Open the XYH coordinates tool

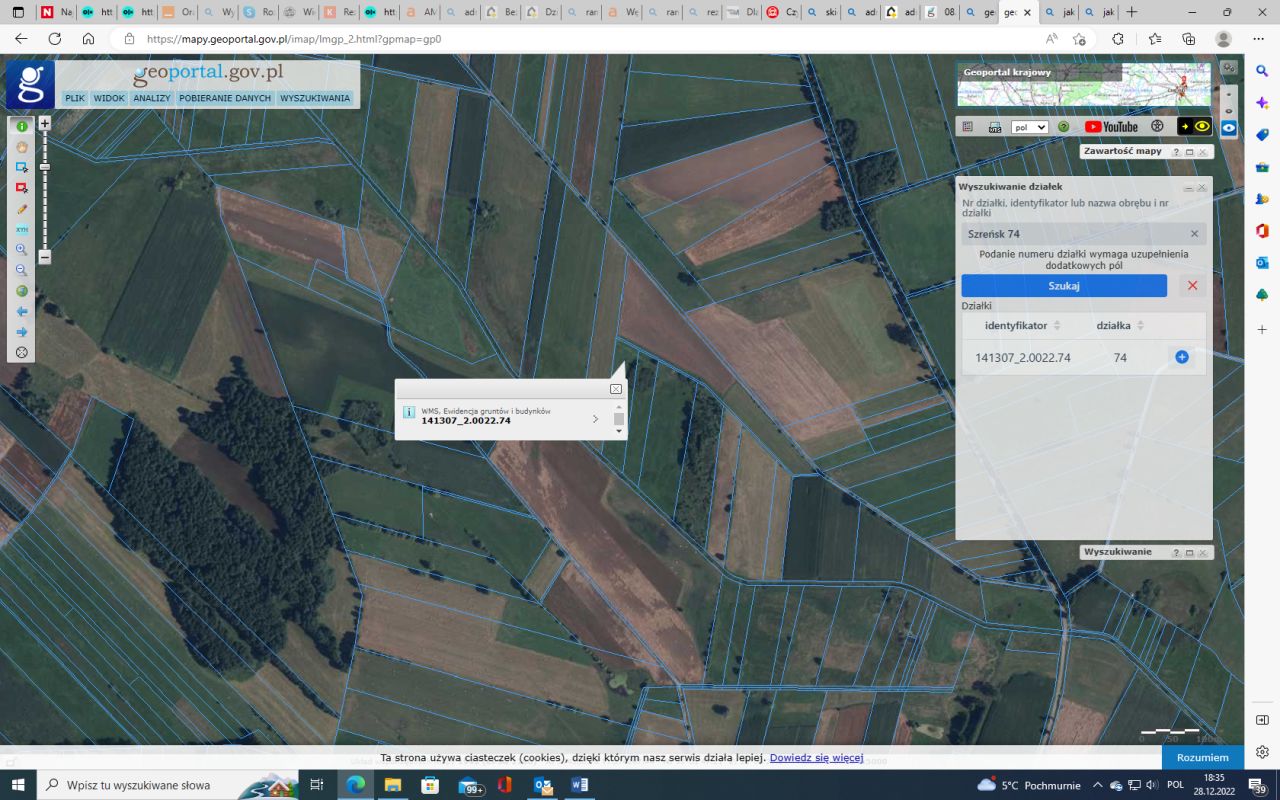tap(21, 229)
